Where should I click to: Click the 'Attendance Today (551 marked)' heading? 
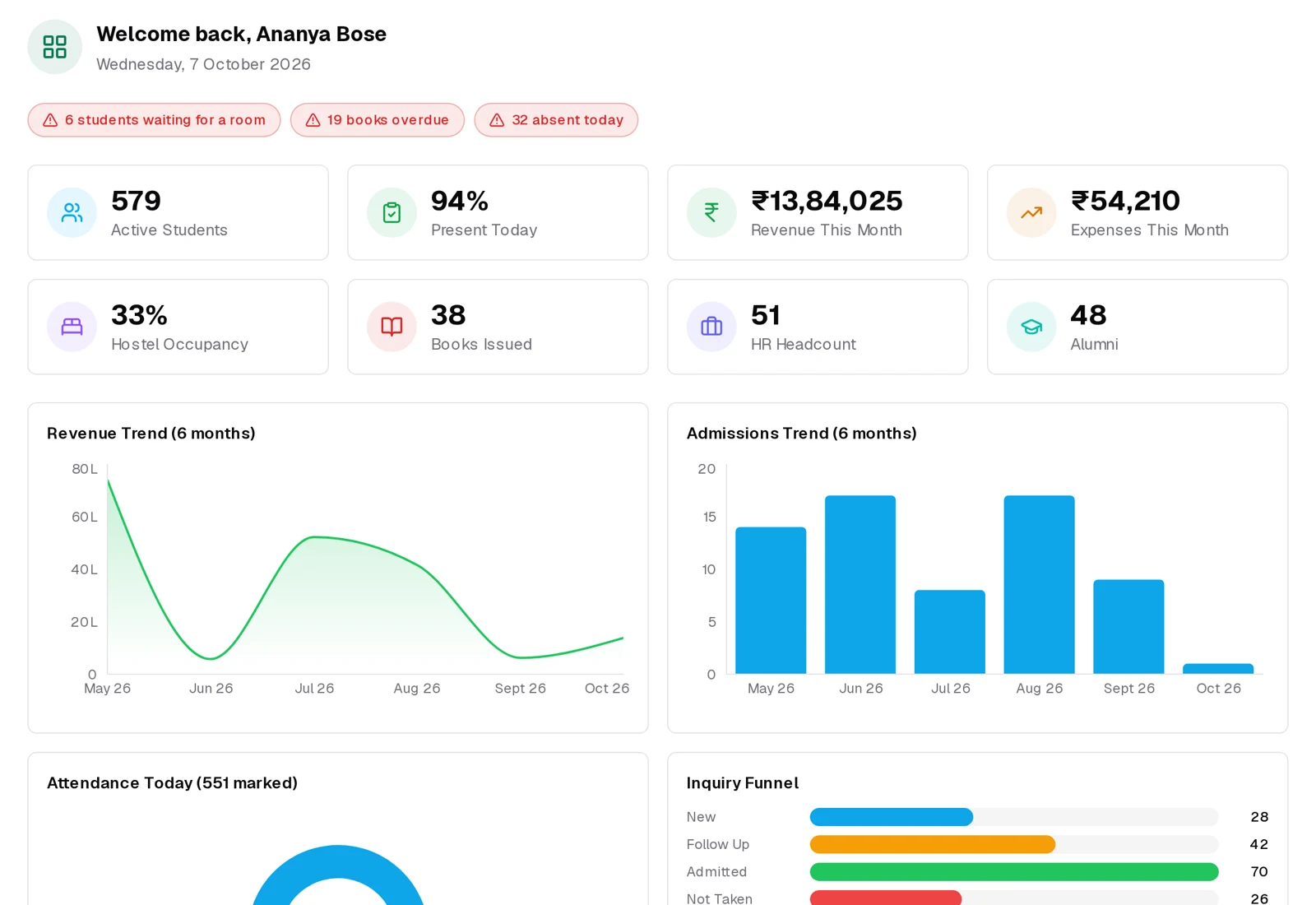172,783
